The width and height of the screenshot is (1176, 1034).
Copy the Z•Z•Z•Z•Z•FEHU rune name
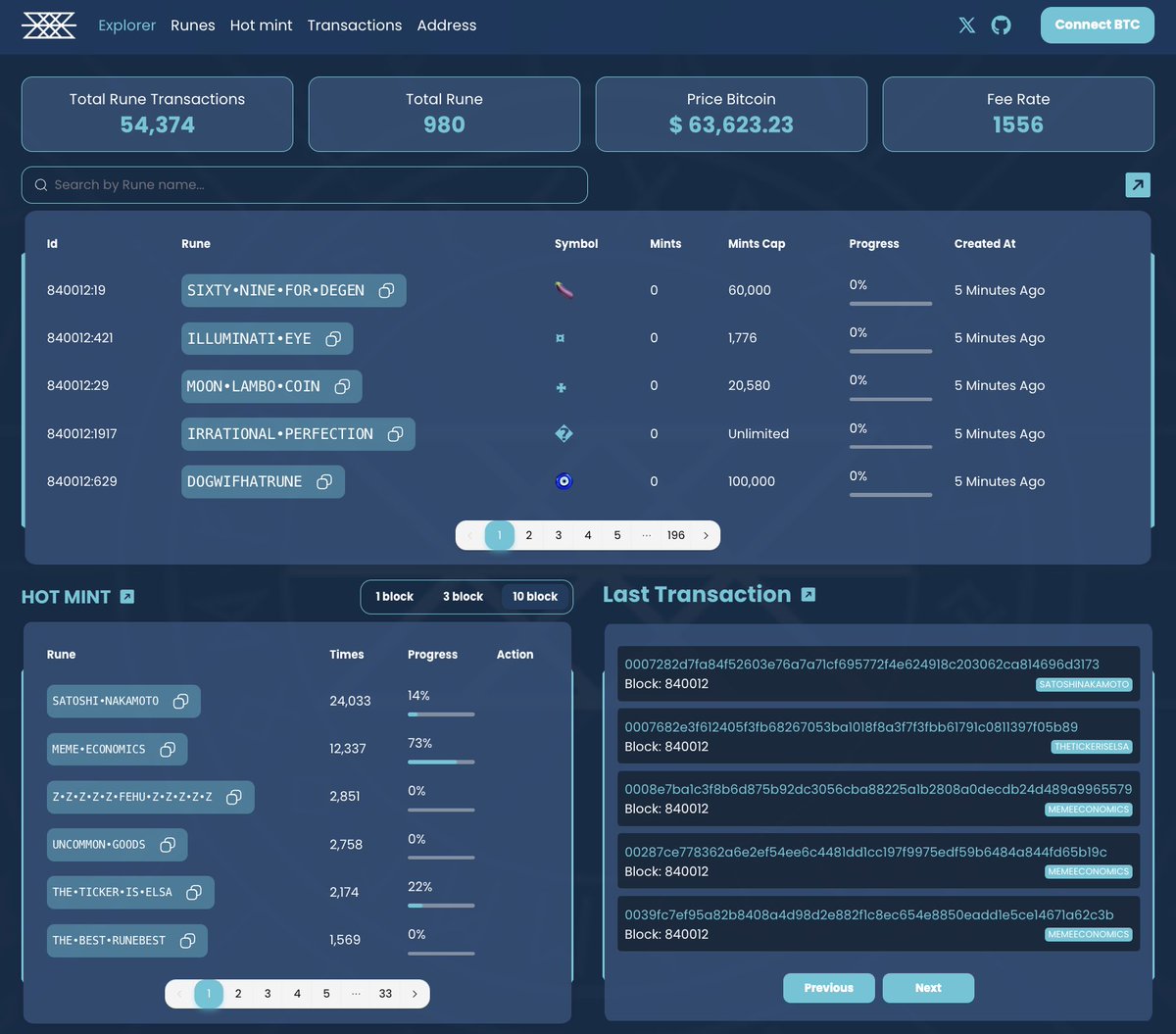coord(234,797)
